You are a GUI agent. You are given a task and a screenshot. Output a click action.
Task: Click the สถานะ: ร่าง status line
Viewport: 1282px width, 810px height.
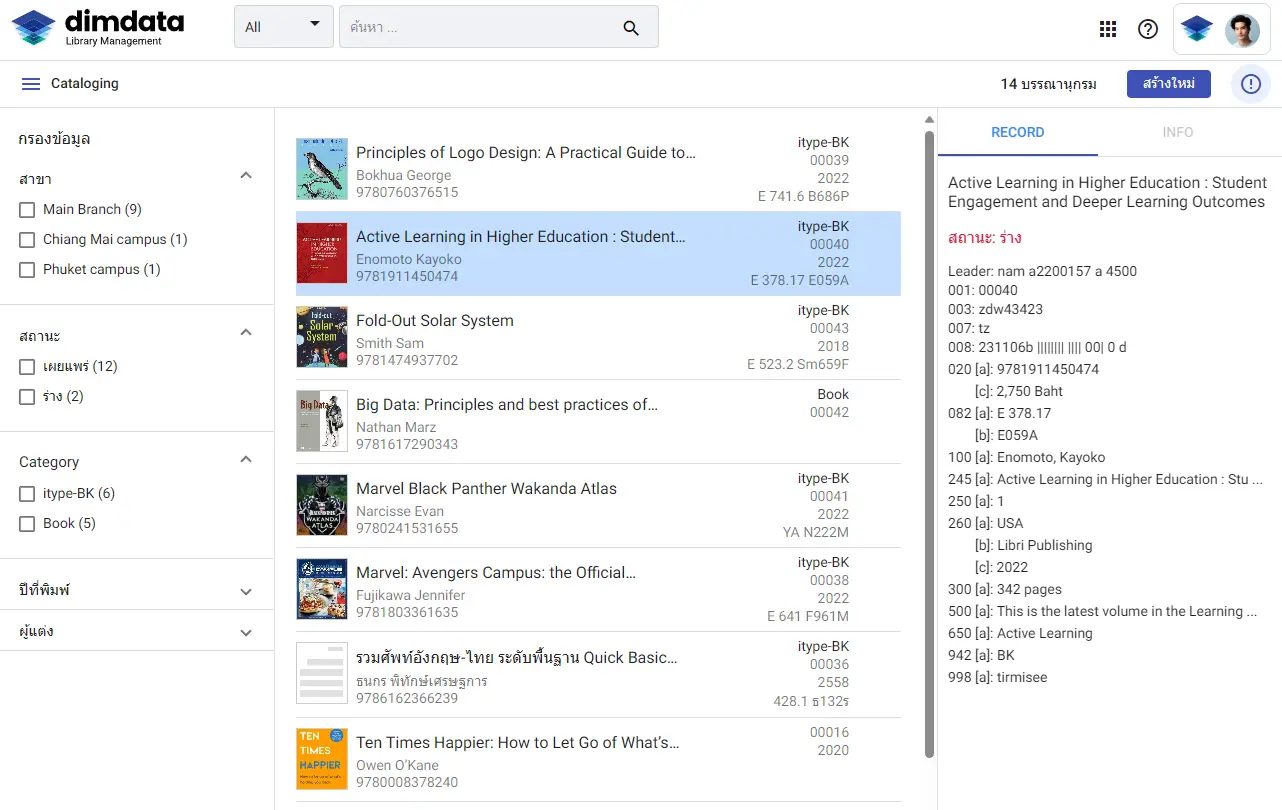click(985, 238)
